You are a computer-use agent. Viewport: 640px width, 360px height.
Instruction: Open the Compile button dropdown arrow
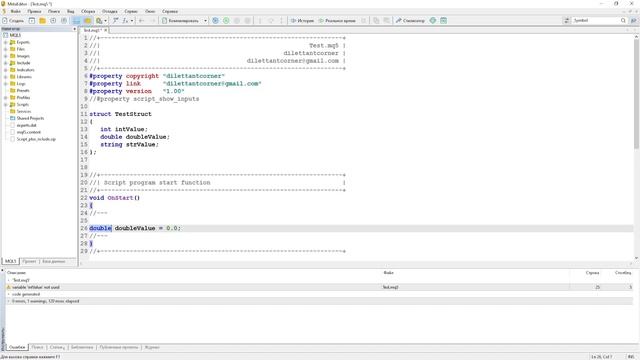pyautogui.click(x=205, y=20)
